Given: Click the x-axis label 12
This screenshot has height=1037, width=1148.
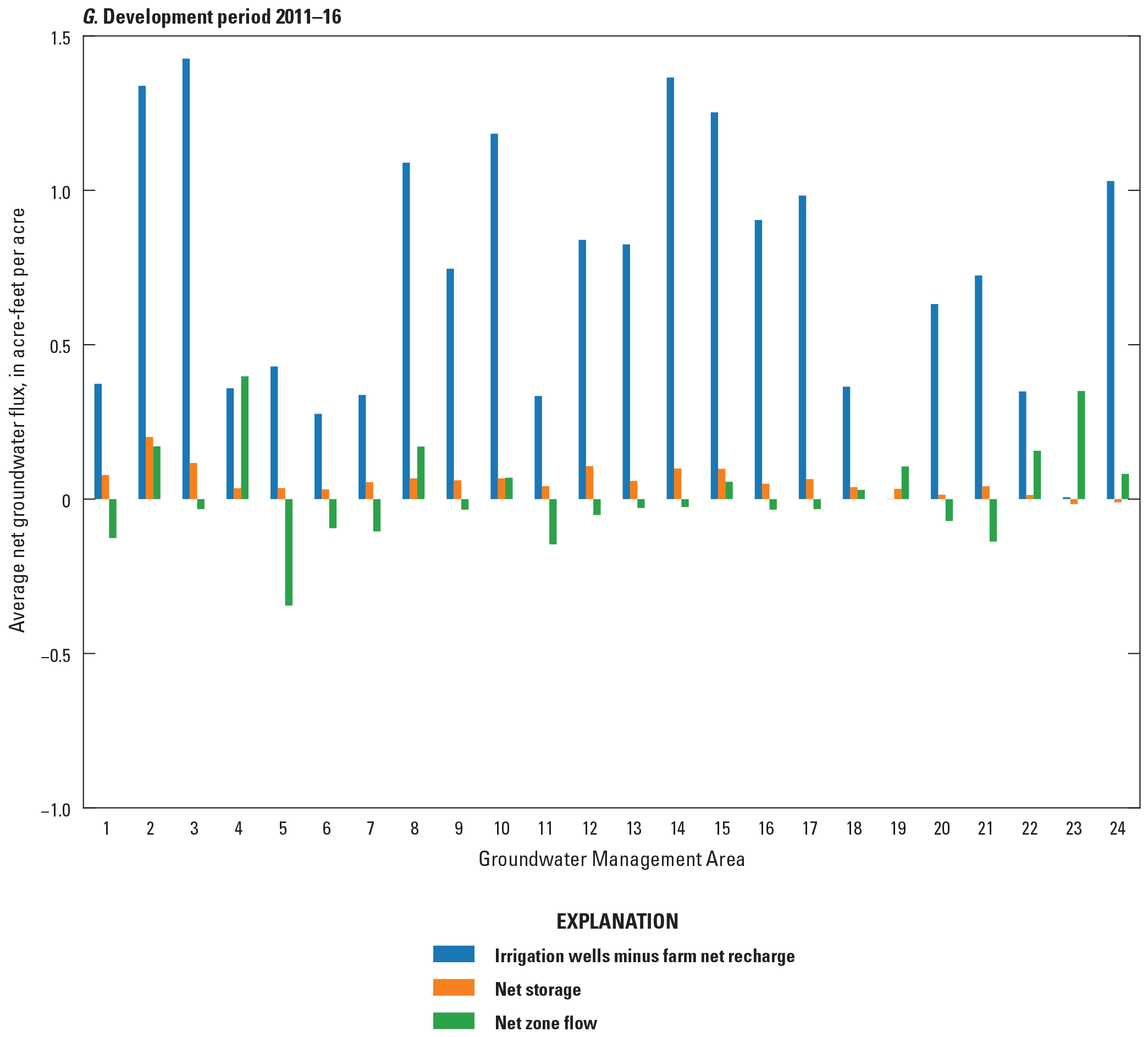Looking at the screenshot, I should [589, 828].
